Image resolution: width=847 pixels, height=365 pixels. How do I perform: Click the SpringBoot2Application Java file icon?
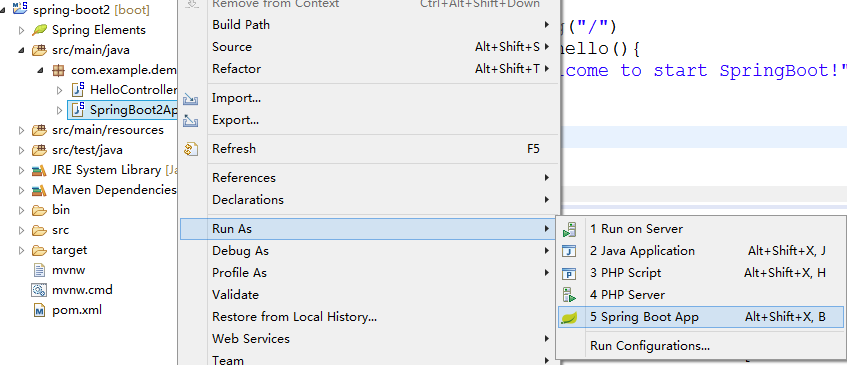(x=78, y=110)
